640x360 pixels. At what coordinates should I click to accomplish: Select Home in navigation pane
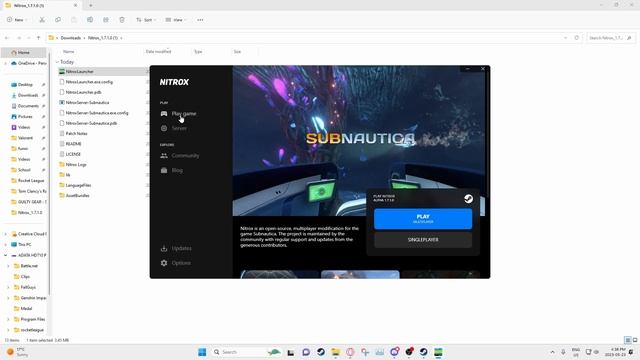tap(23, 52)
